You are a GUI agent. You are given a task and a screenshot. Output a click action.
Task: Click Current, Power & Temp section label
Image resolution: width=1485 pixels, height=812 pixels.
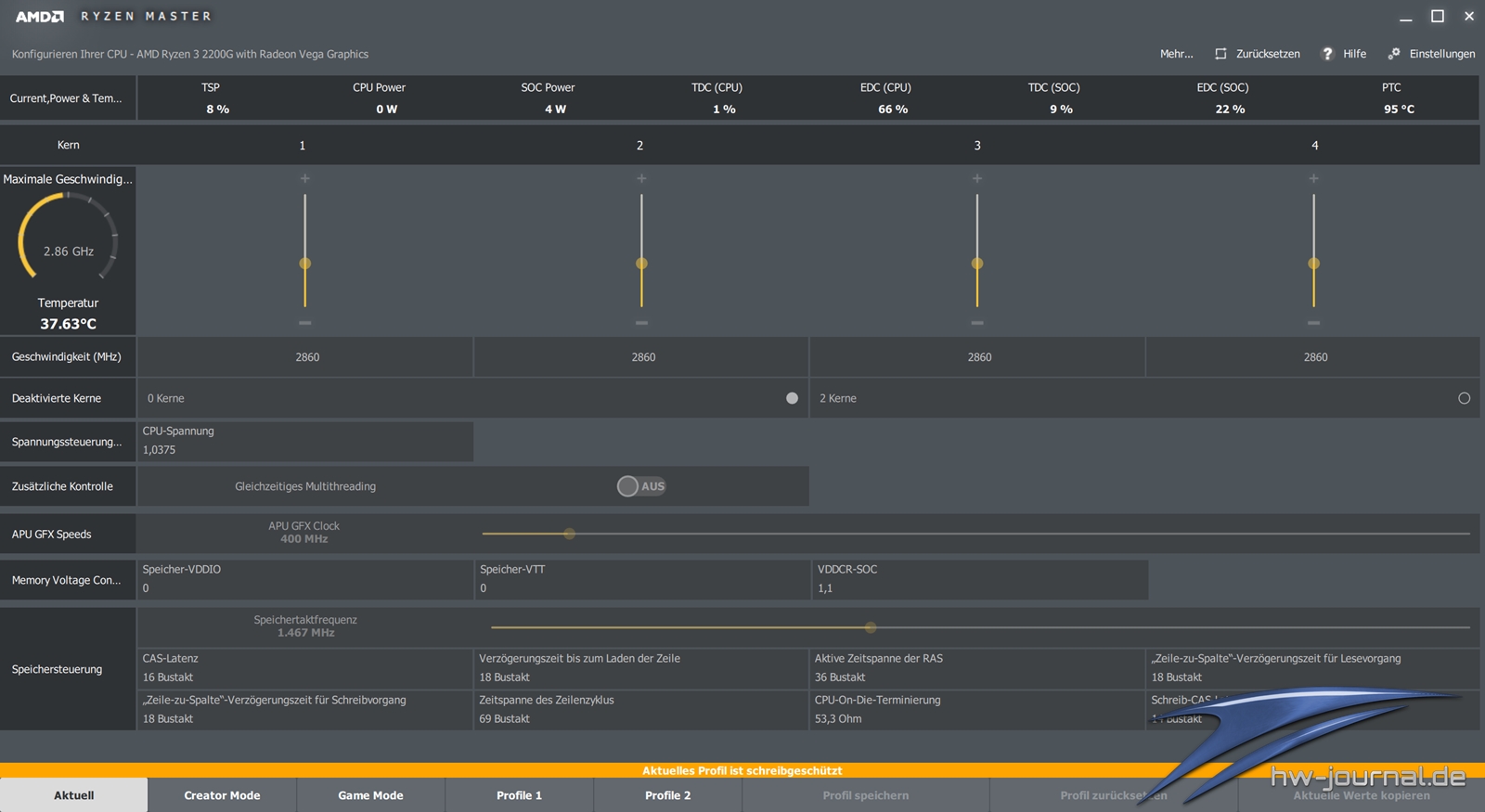[x=66, y=98]
